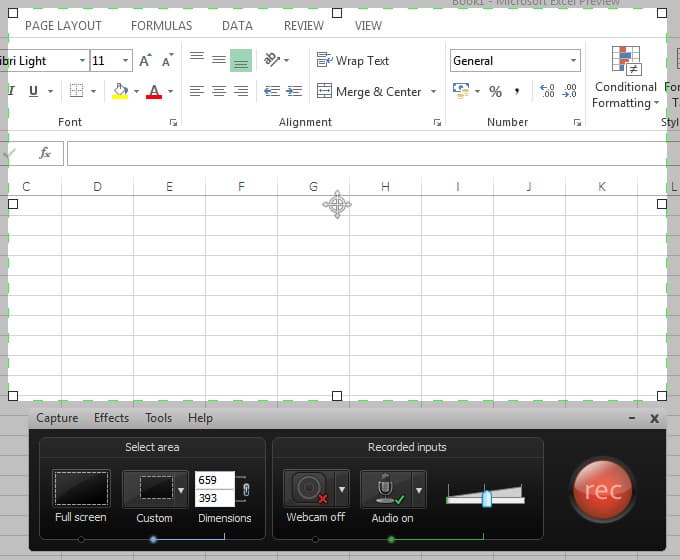Apply Comma Style

click(517, 92)
